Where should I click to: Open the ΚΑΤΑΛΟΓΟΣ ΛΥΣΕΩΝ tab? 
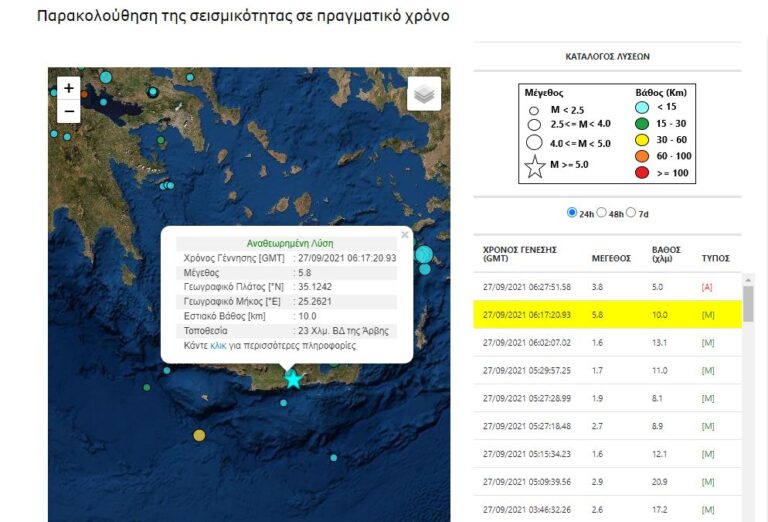607,57
